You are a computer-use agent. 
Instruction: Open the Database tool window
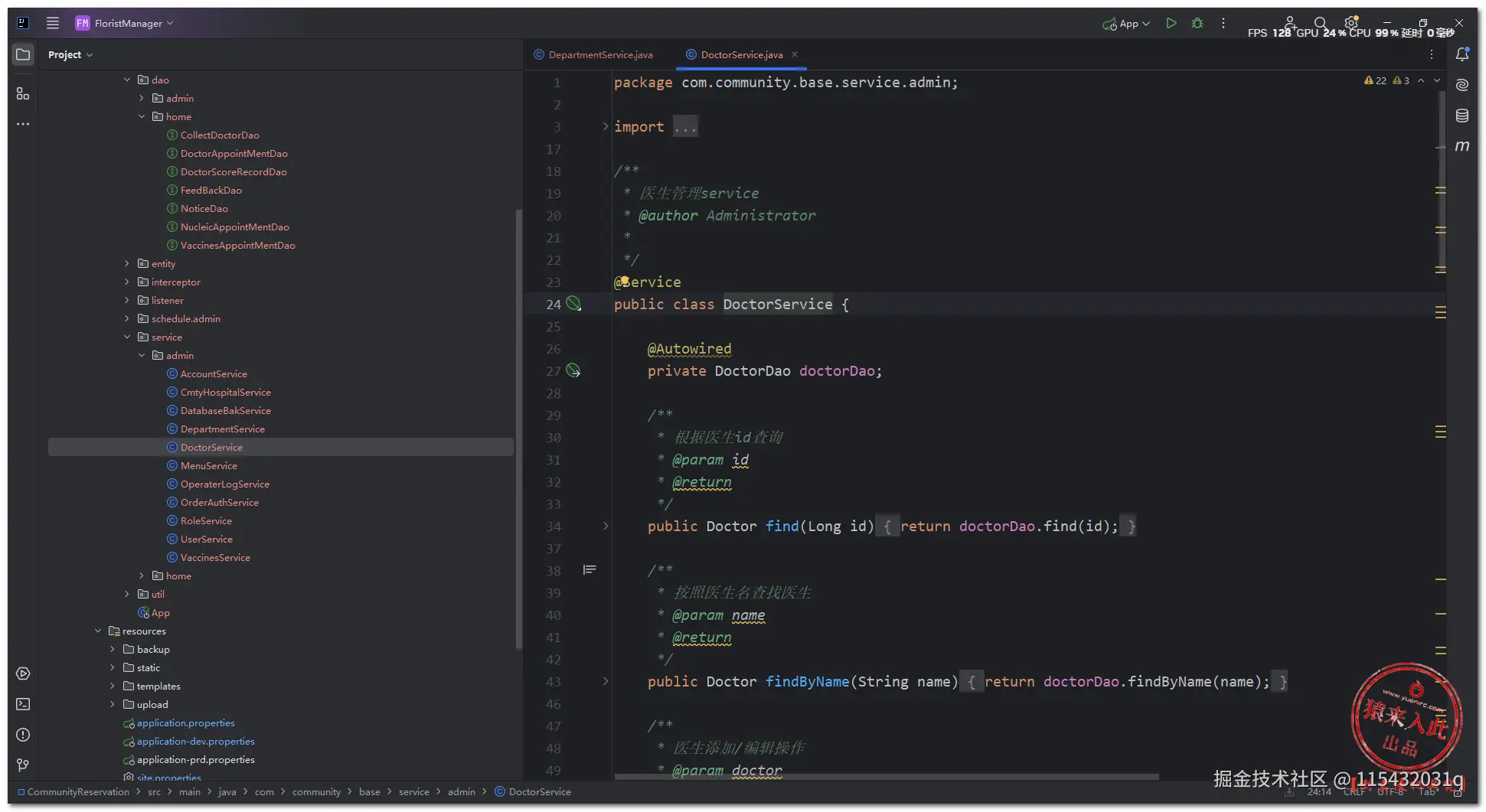[1462, 116]
